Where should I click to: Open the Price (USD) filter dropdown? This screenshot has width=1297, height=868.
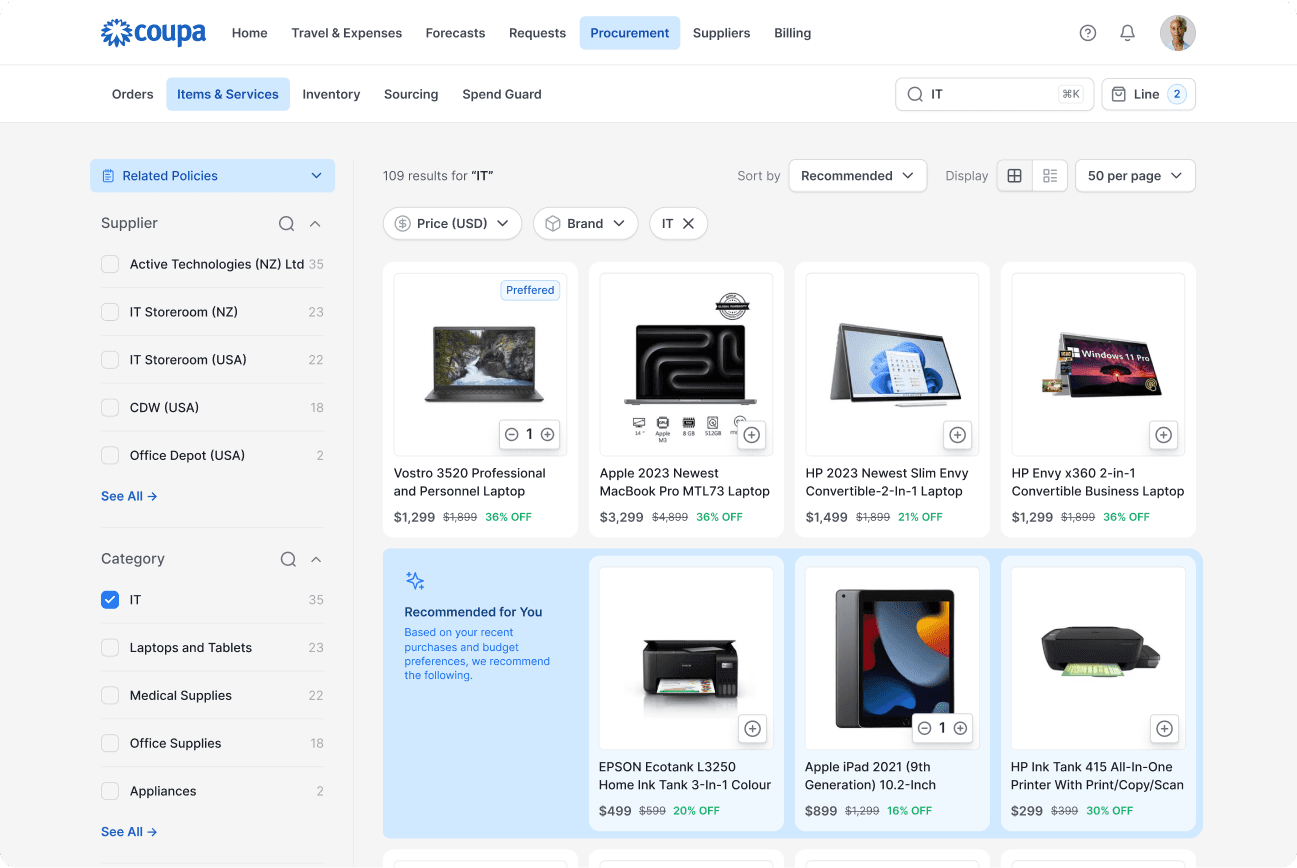[452, 224]
